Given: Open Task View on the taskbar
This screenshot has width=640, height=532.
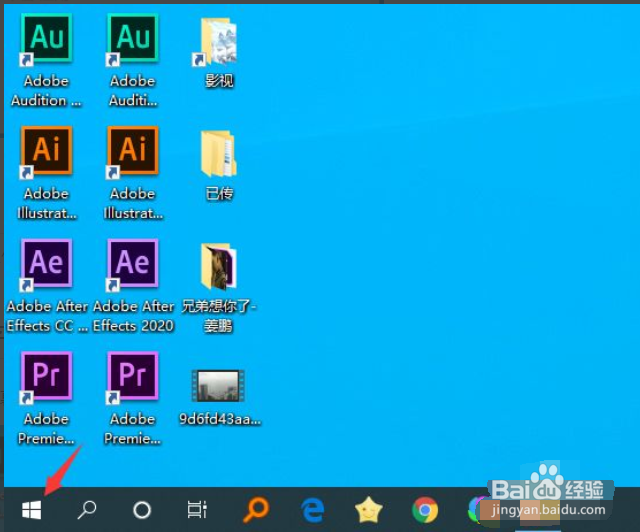Looking at the screenshot, I should click(x=197, y=510).
